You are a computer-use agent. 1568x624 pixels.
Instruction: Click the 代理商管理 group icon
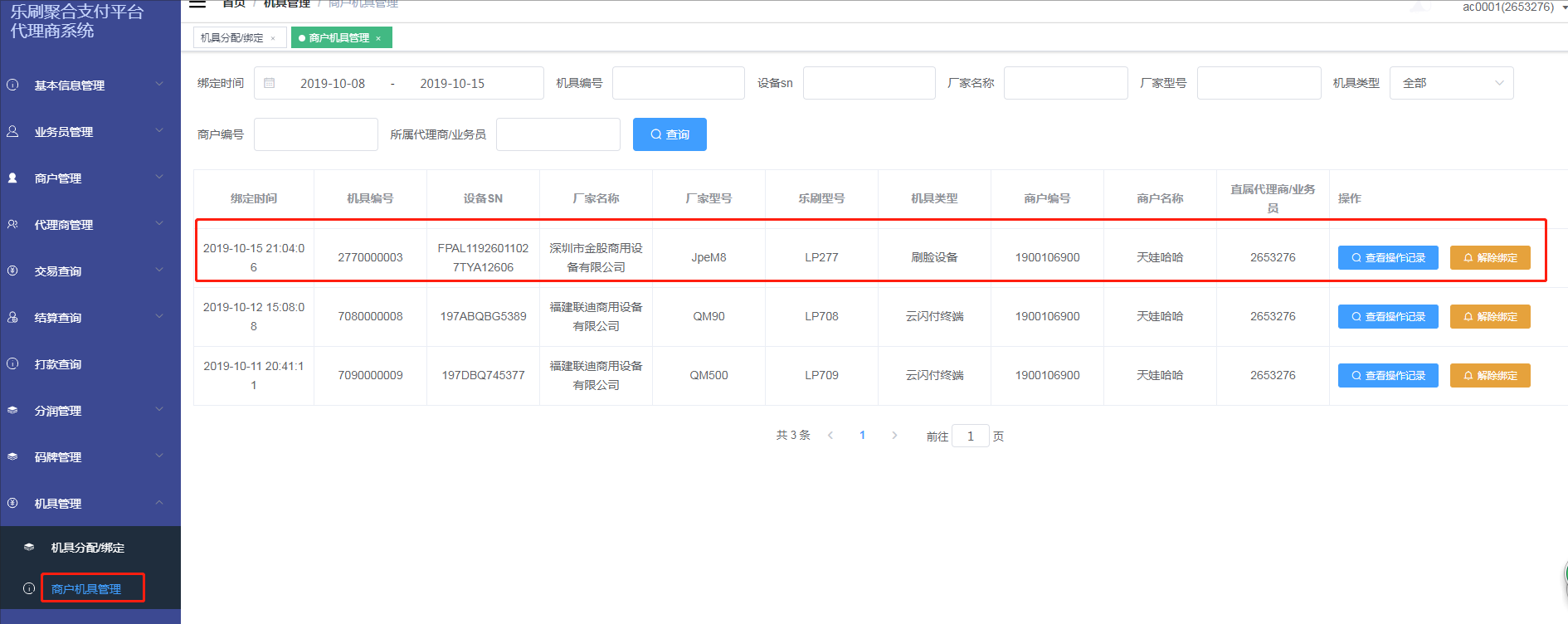[12, 224]
